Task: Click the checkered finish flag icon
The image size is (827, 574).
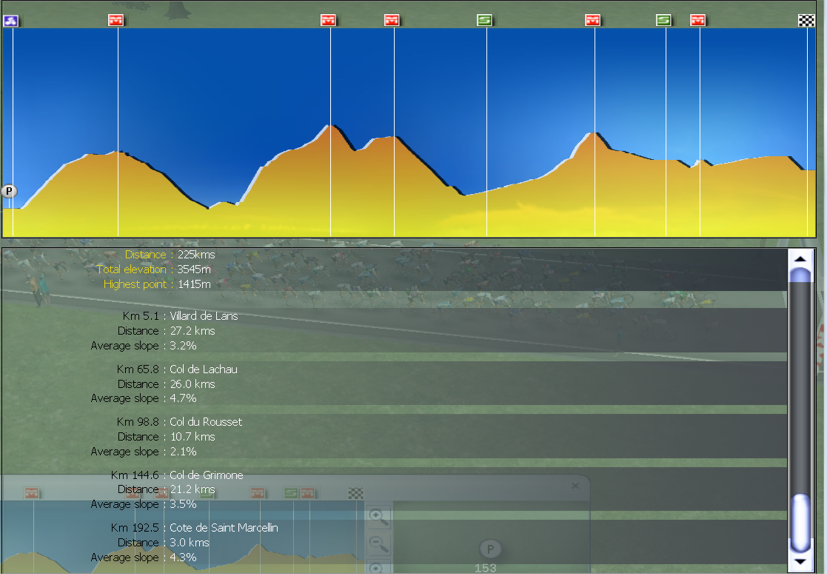Action: pos(806,20)
